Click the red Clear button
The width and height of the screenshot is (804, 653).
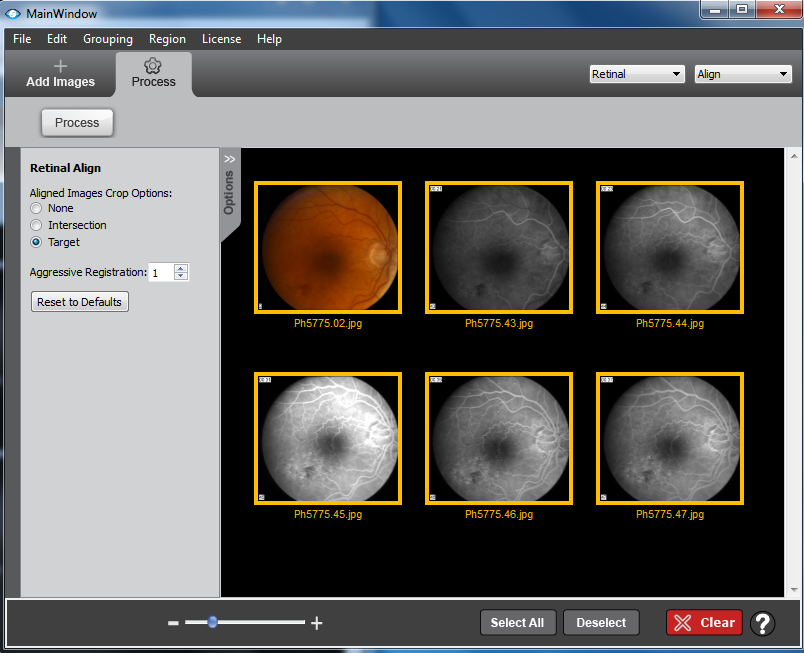704,623
